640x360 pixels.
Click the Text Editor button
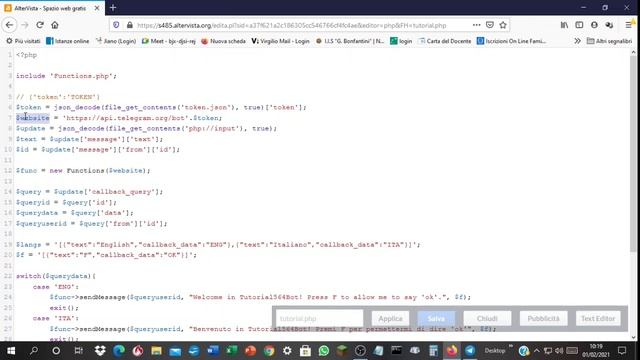point(598,318)
